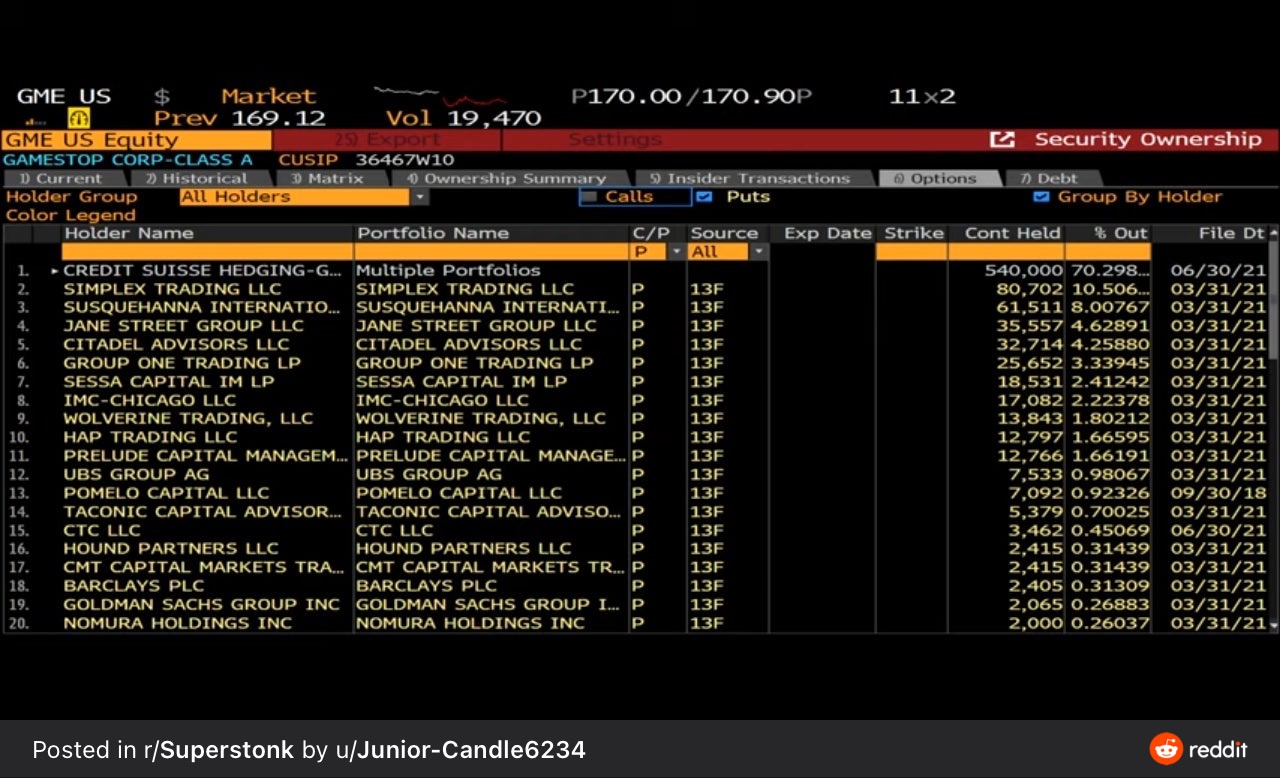Click the Holder Name filter input field
Image resolution: width=1280 pixels, height=778 pixels.
point(206,252)
